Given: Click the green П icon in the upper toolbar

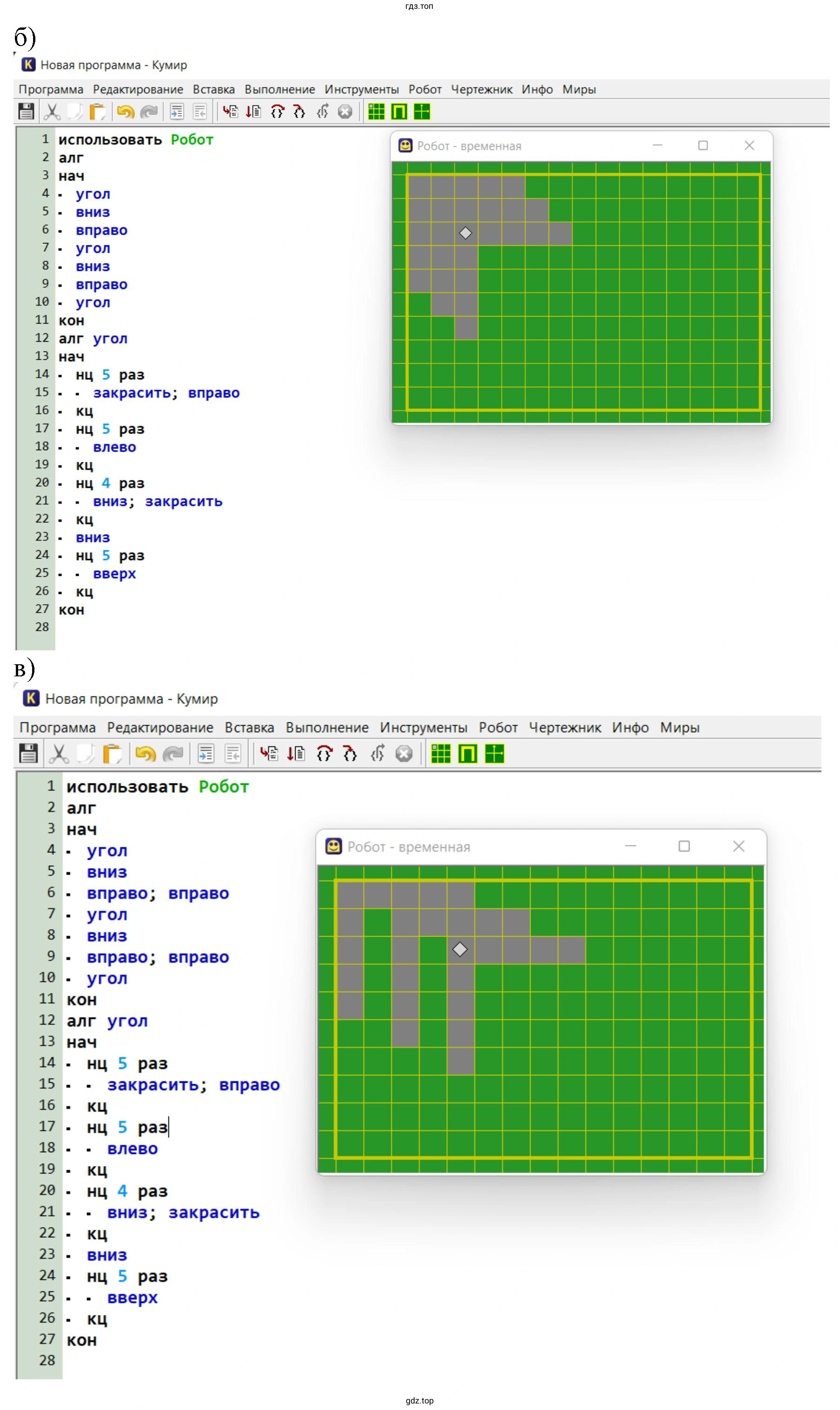Looking at the screenshot, I should pos(399,112).
